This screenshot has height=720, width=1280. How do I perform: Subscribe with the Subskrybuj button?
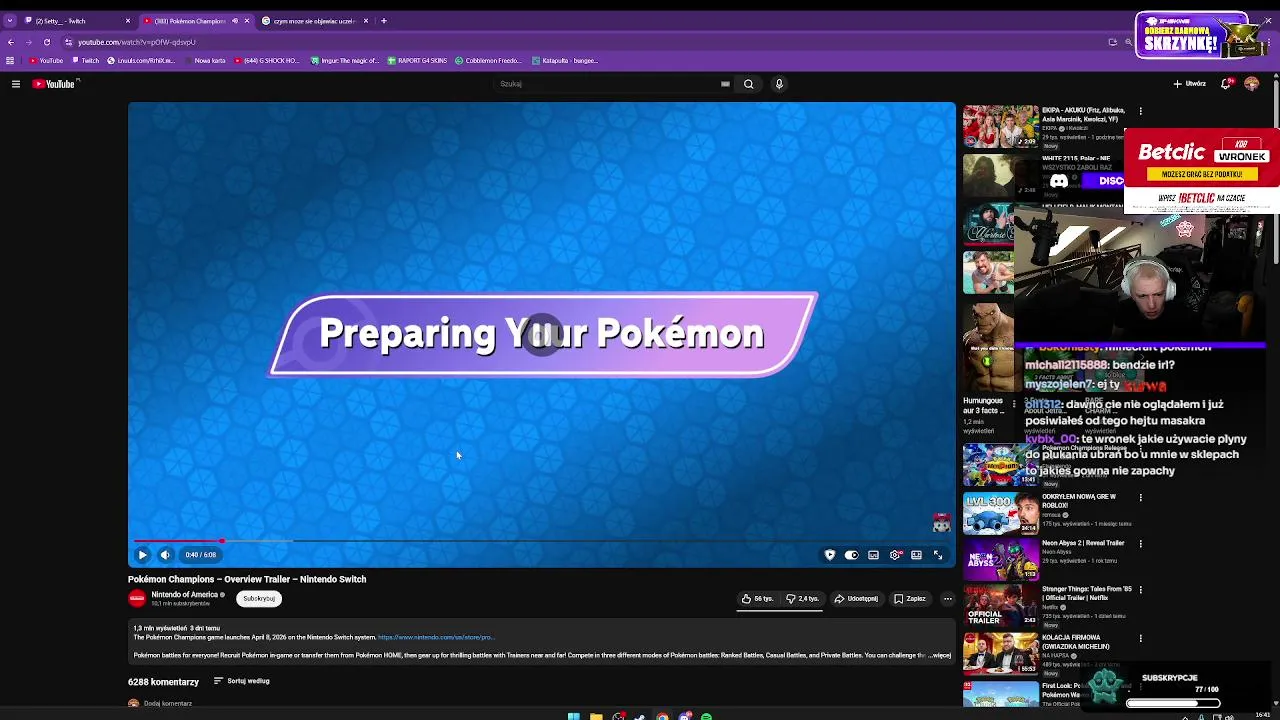[x=259, y=599]
